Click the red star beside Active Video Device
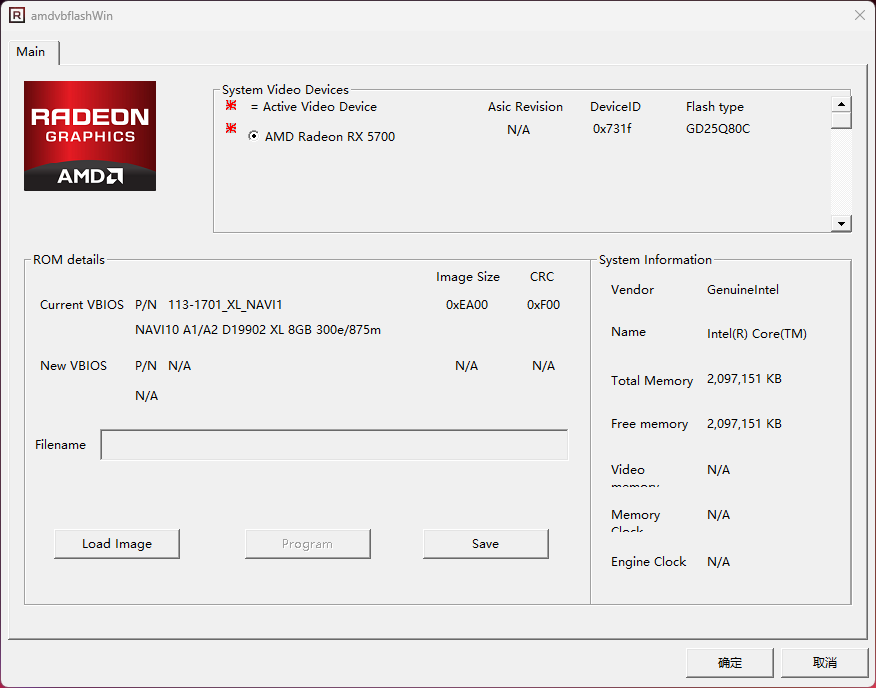 point(231,106)
